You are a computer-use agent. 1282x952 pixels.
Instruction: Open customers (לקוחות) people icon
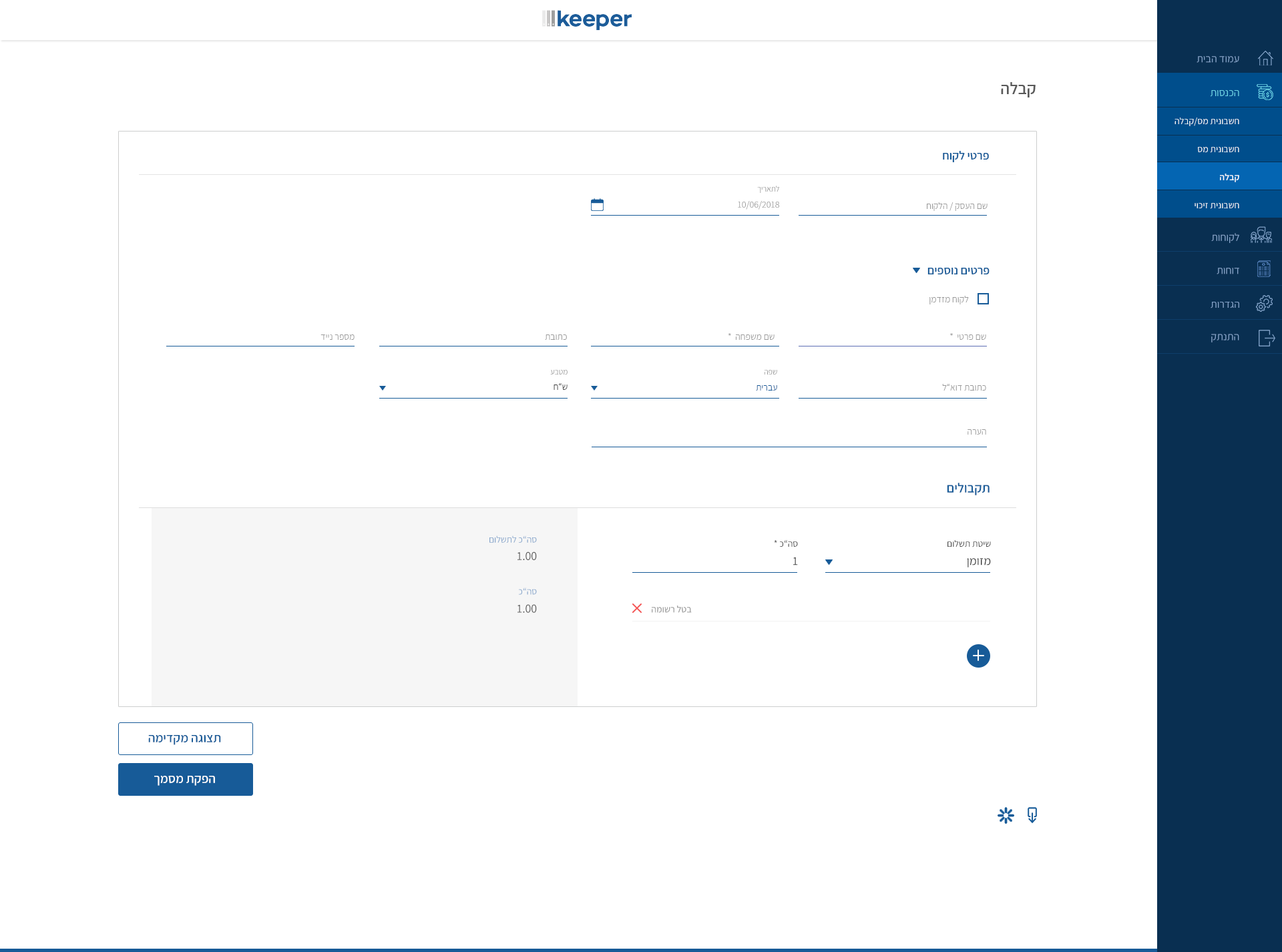[1261, 236]
